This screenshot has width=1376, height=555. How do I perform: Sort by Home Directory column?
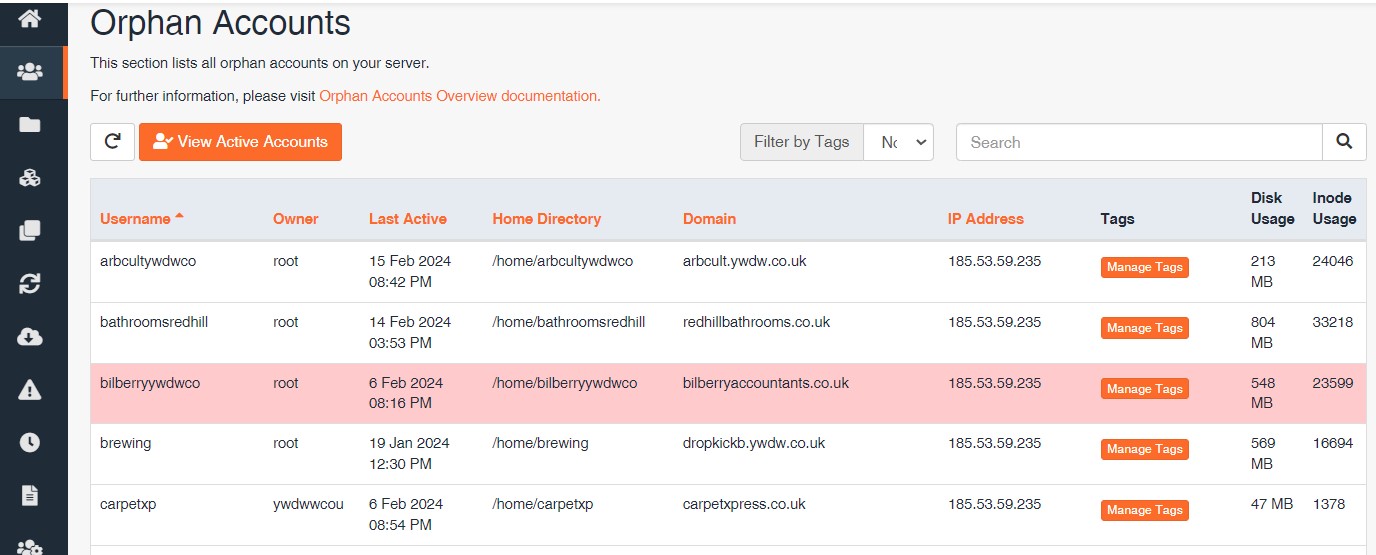coord(546,218)
